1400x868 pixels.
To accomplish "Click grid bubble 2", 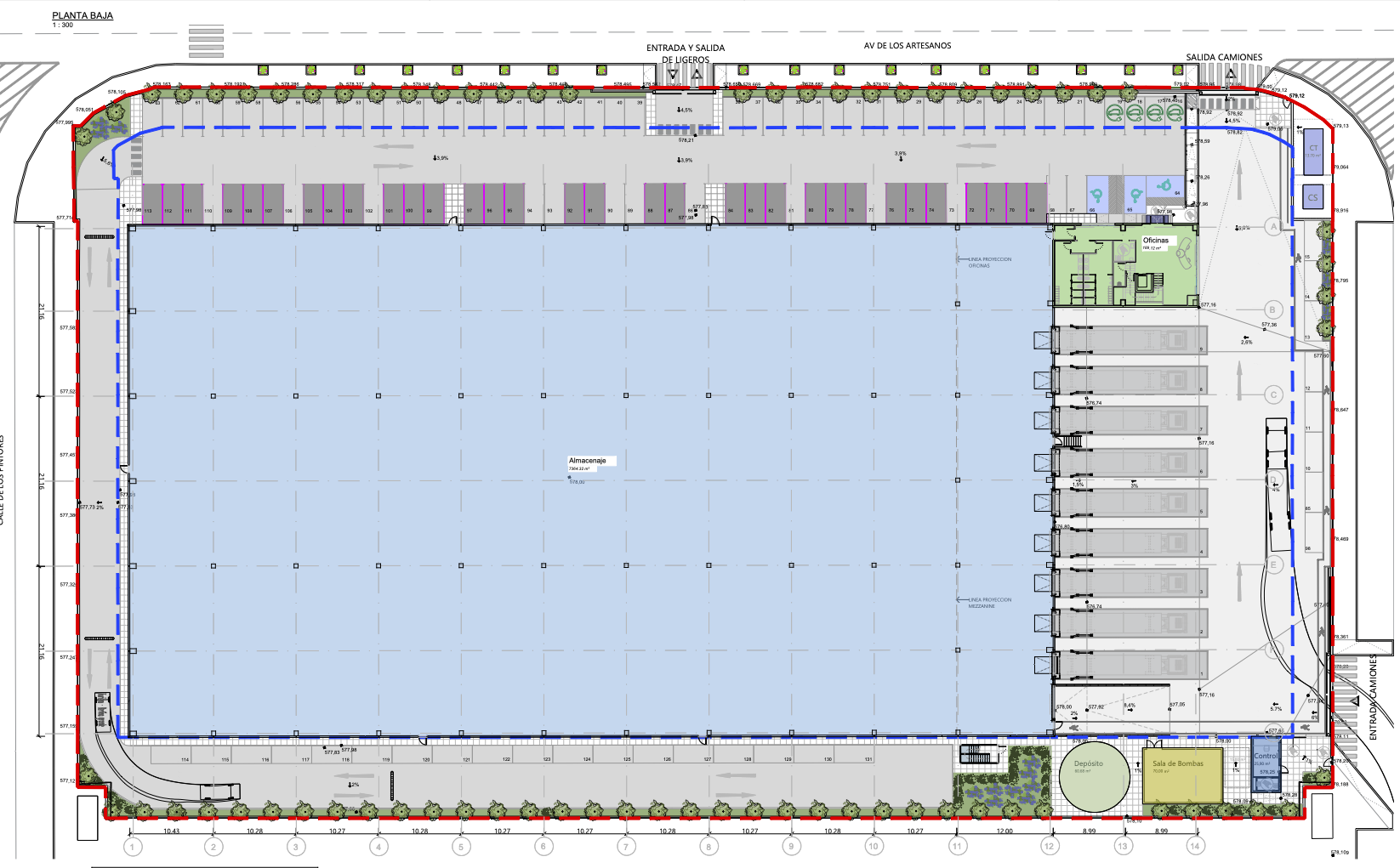I will (213, 847).
